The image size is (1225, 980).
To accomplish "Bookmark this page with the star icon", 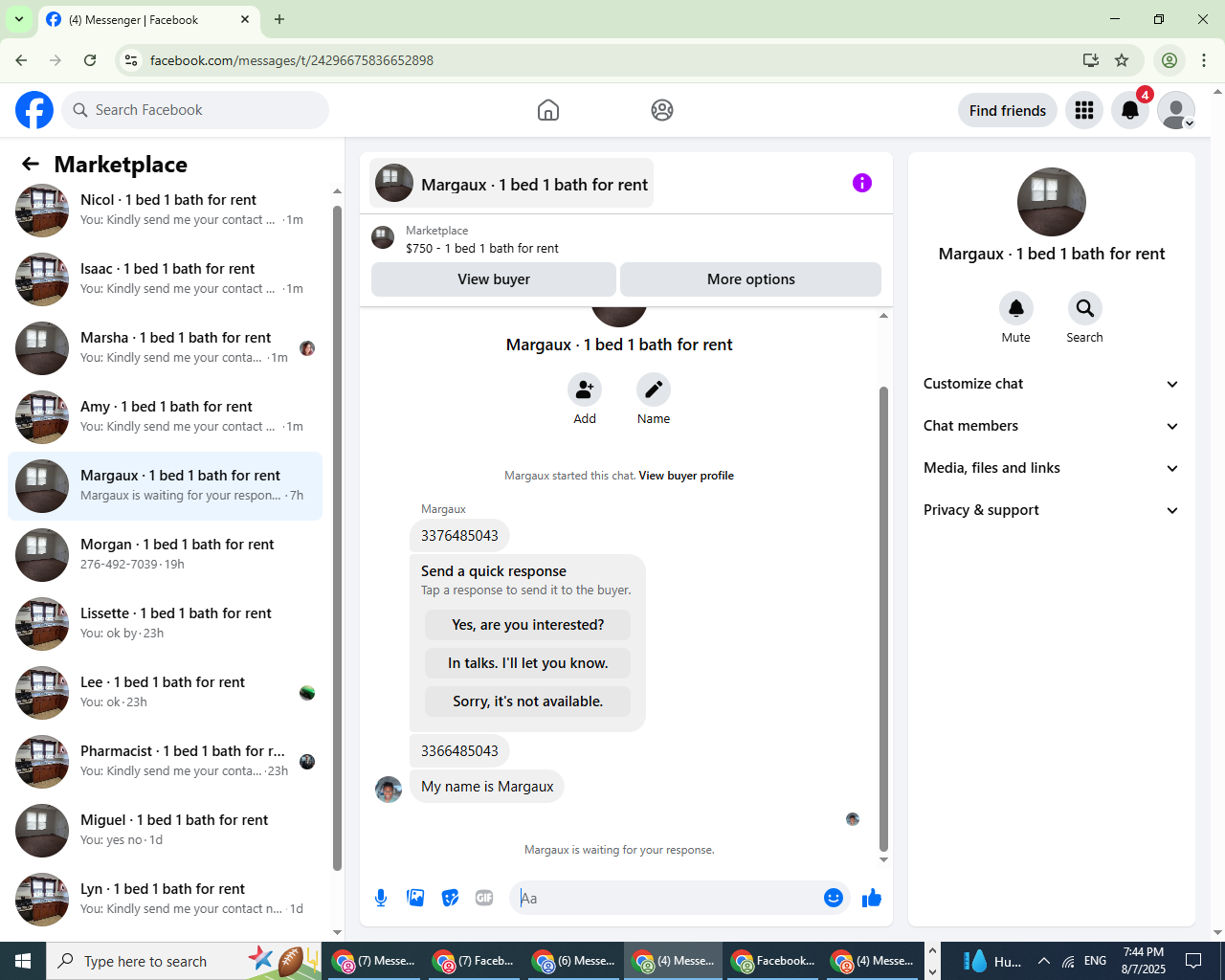I will coord(1122,60).
